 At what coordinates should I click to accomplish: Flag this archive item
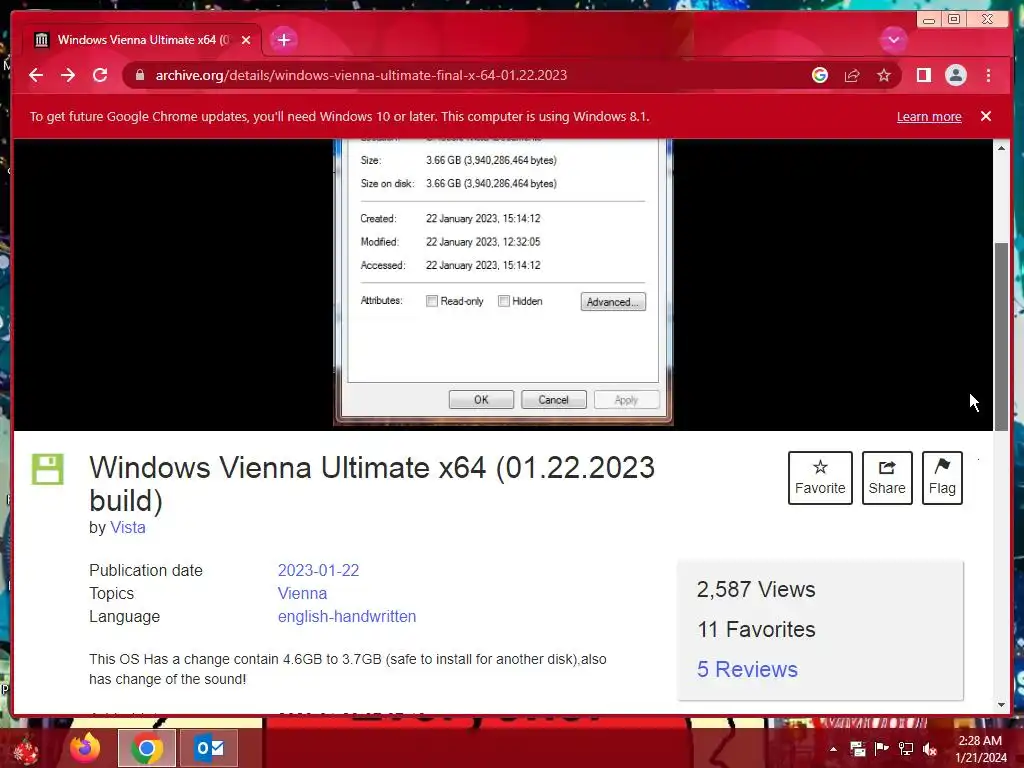click(x=942, y=477)
